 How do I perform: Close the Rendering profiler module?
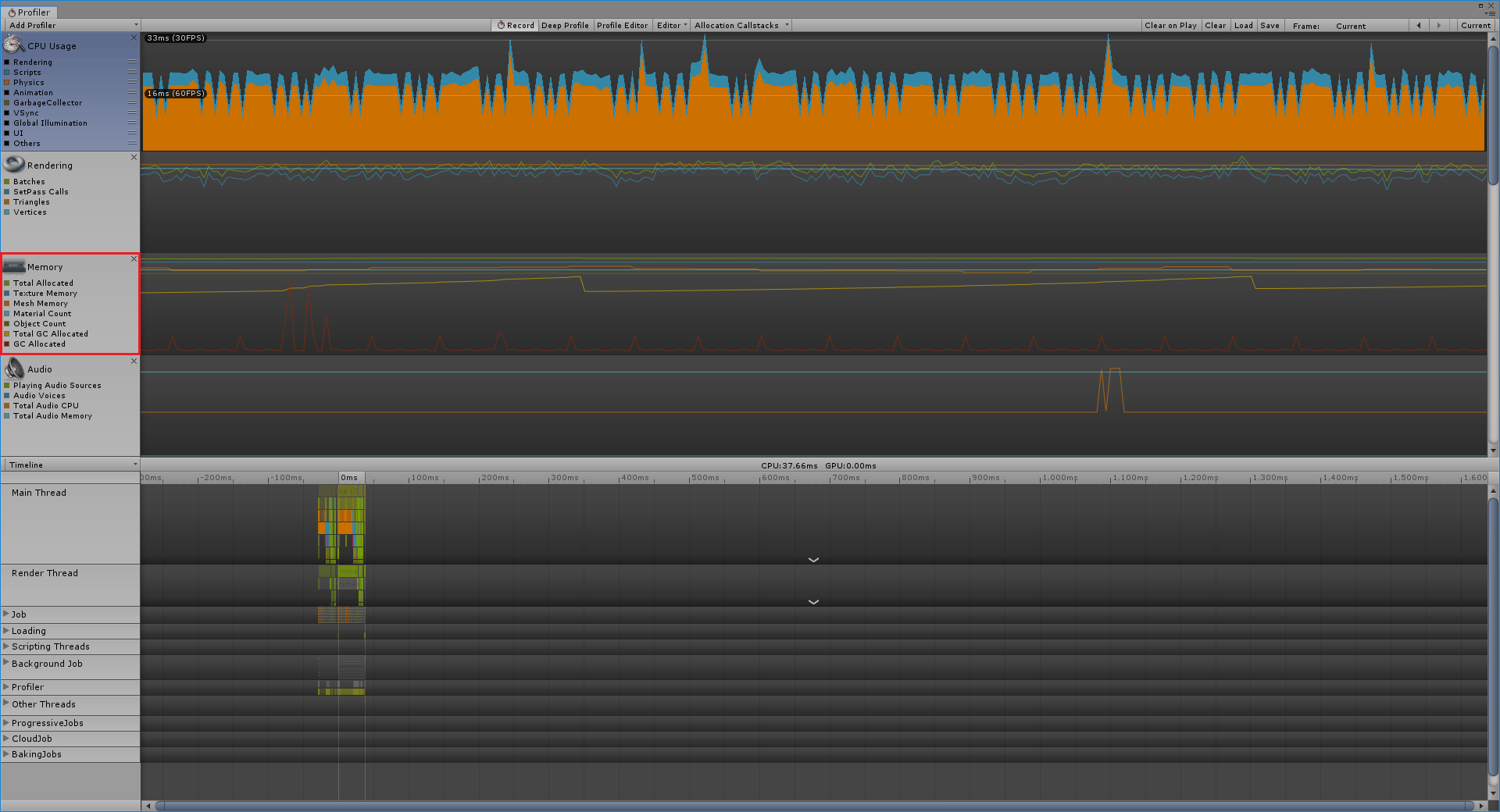click(x=134, y=157)
